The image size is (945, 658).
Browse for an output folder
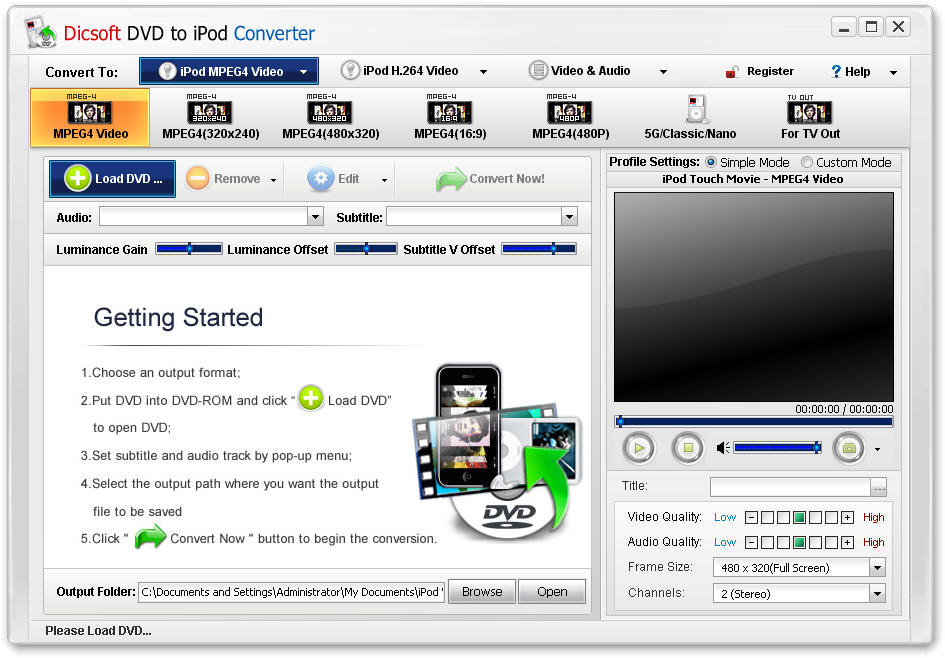(482, 592)
